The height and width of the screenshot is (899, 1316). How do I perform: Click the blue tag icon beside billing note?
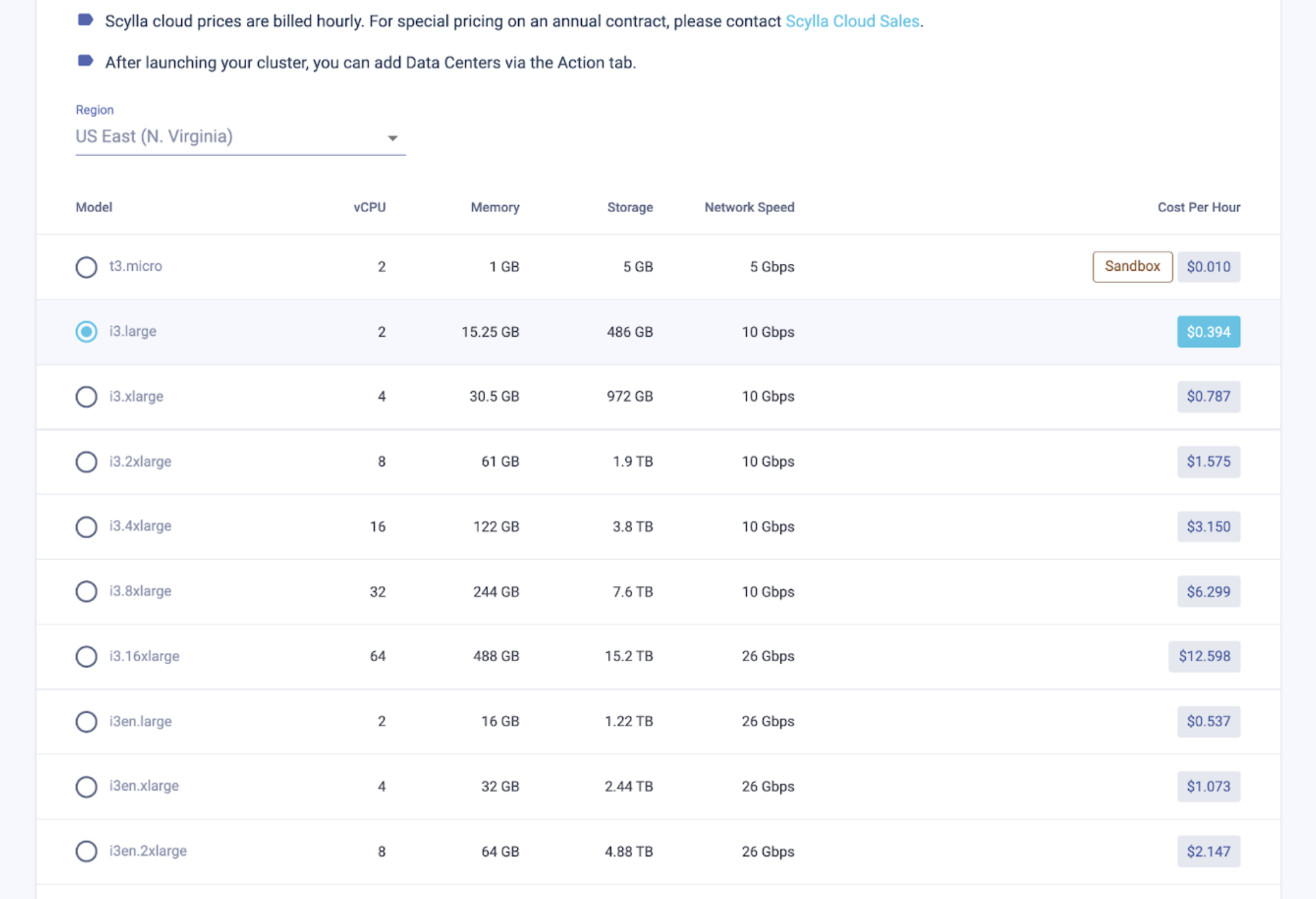(86, 20)
